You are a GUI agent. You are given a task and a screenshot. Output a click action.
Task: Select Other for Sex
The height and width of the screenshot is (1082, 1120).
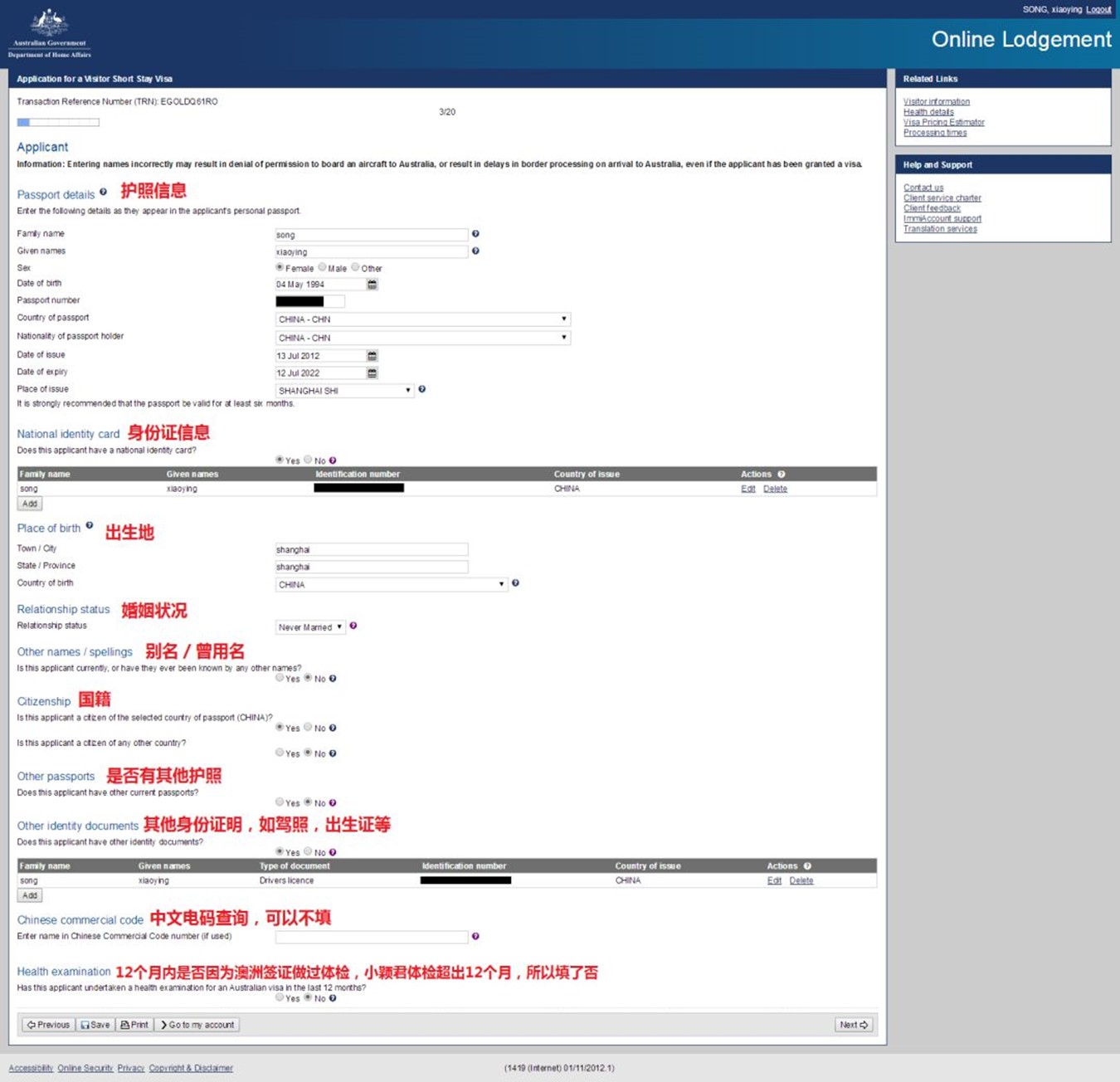(355, 268)
